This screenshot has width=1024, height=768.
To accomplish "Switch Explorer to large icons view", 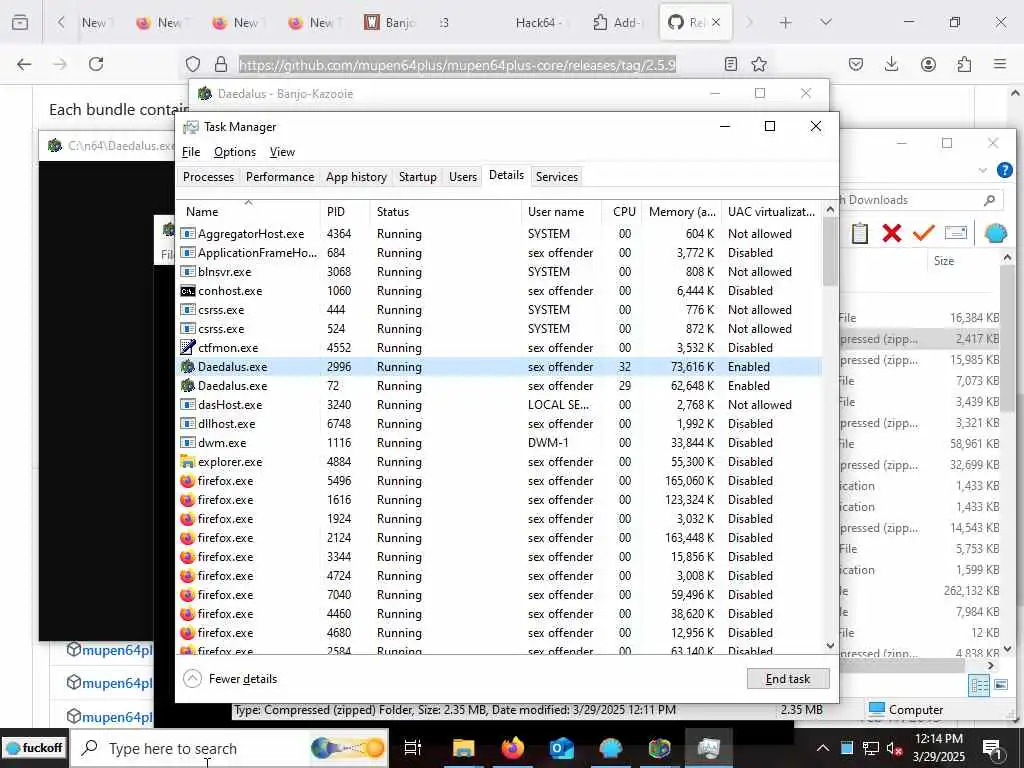I will [1000, 685].
